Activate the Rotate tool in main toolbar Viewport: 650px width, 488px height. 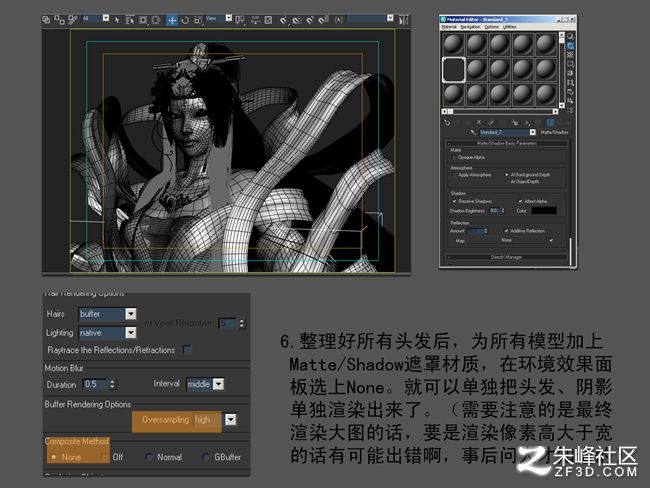click(x=185, y=20)
